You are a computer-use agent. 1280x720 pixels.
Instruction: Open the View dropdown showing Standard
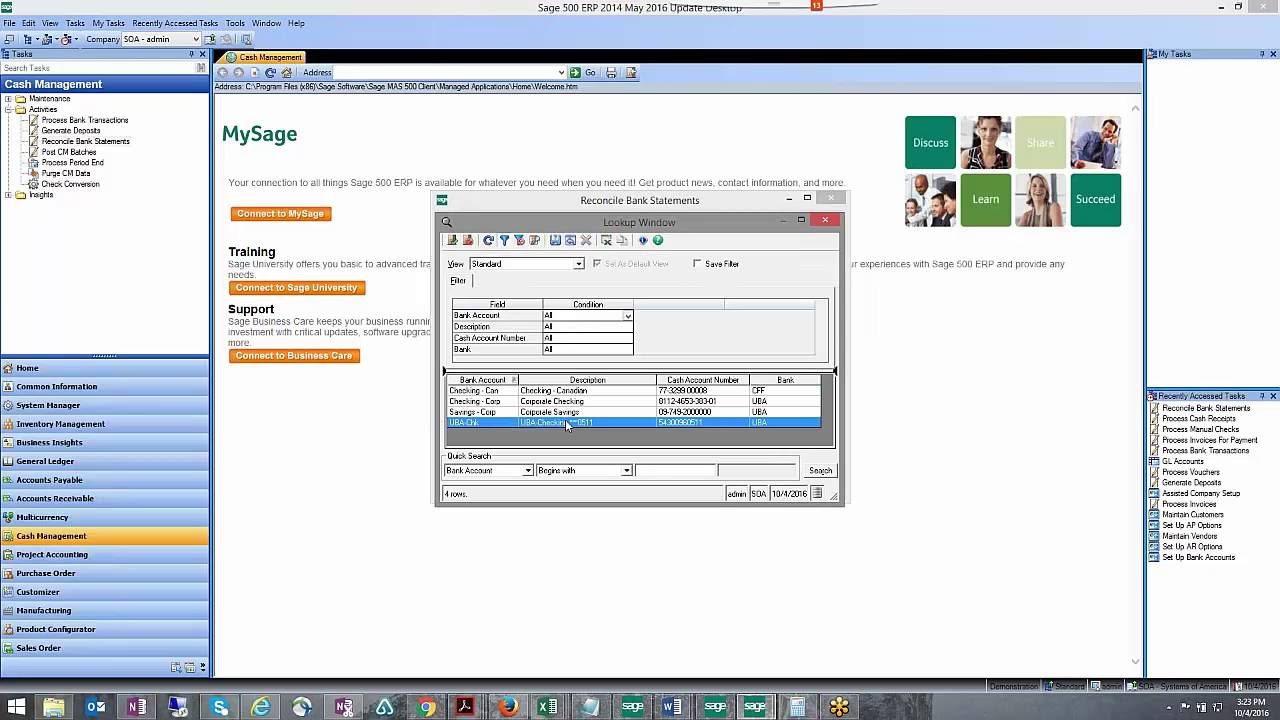[x=578, y=264]
